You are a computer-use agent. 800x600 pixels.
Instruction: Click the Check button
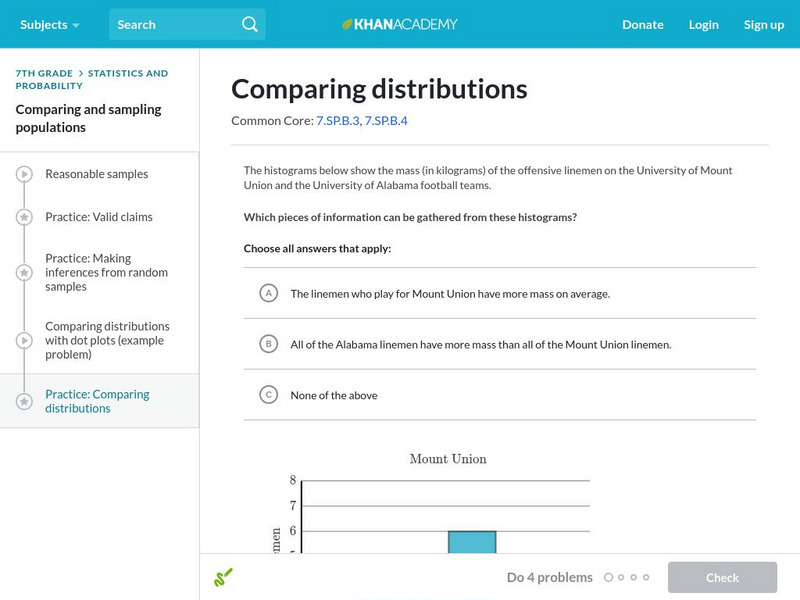point(722,578)
